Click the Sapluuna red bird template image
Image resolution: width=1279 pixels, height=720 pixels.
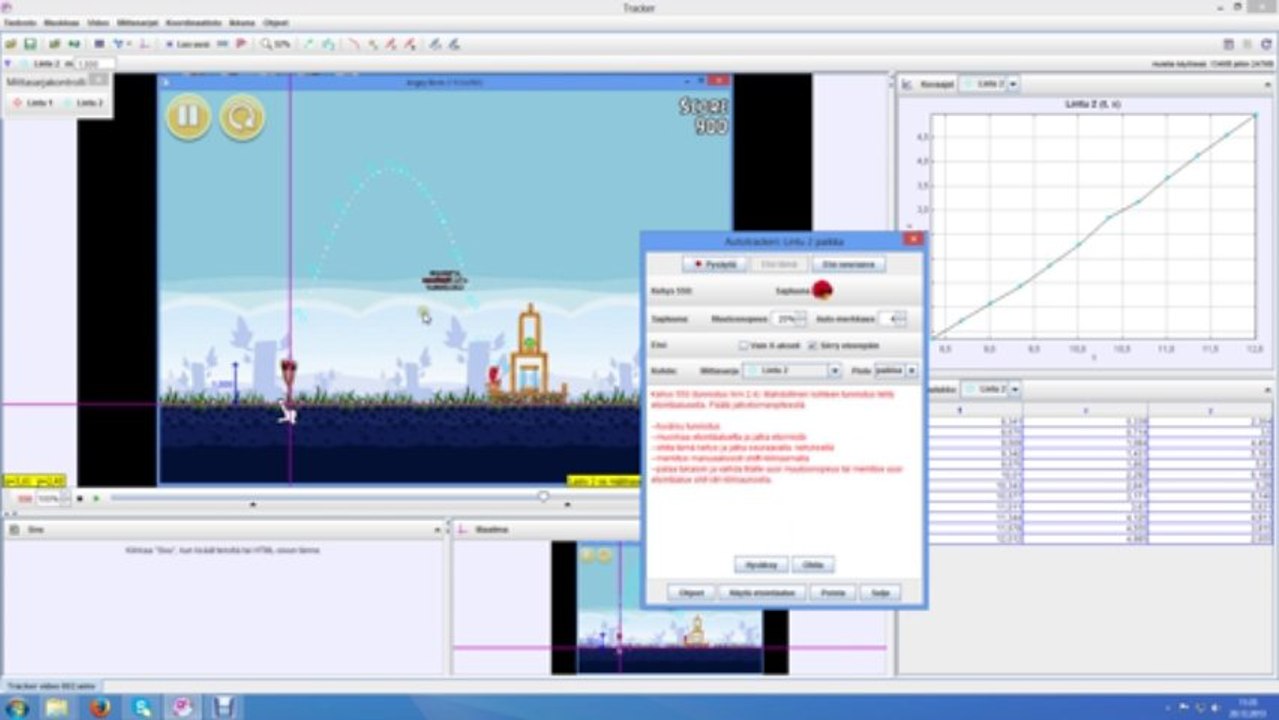pyautogui.click(x=822, y=291)
